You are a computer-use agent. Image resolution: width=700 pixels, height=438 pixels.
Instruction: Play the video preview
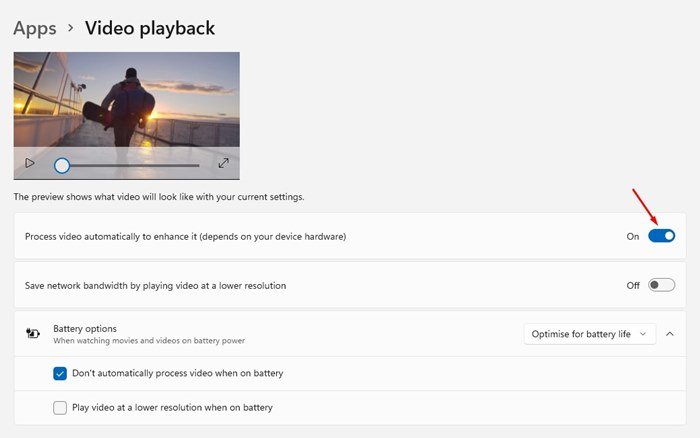coord(30,163)
